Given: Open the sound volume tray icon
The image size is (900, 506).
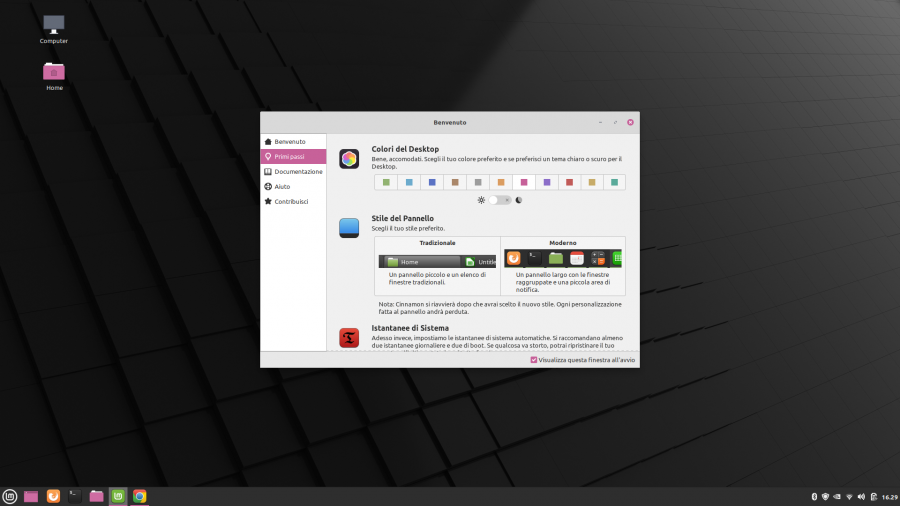Looking at the screenshot, I should [862, 497].
